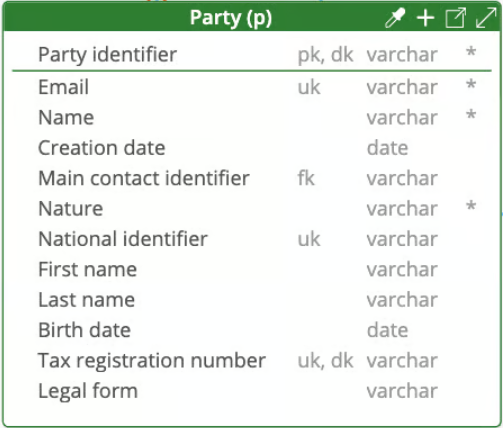The image size is (503, 428).
Task: Click the mandatory asterisk beside Email
Action: (x=471, y=85)
